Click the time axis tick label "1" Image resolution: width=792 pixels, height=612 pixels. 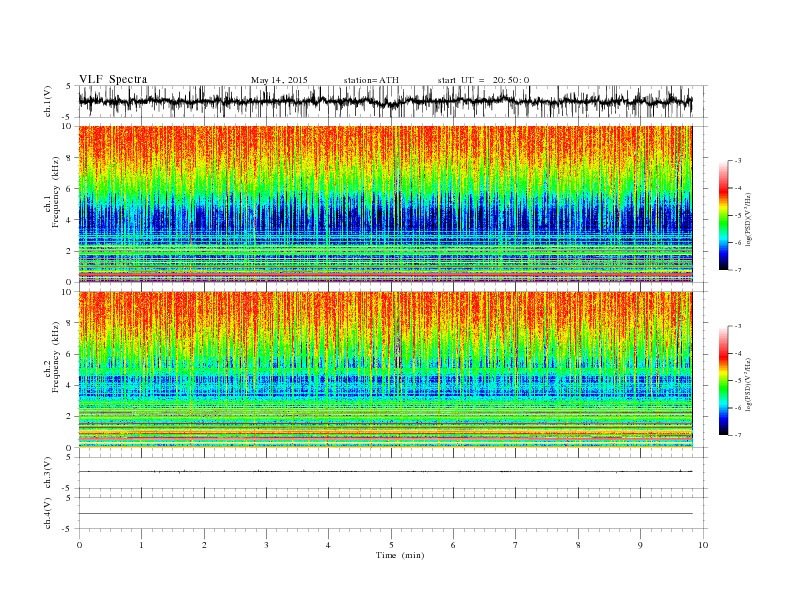coord(141,545)
